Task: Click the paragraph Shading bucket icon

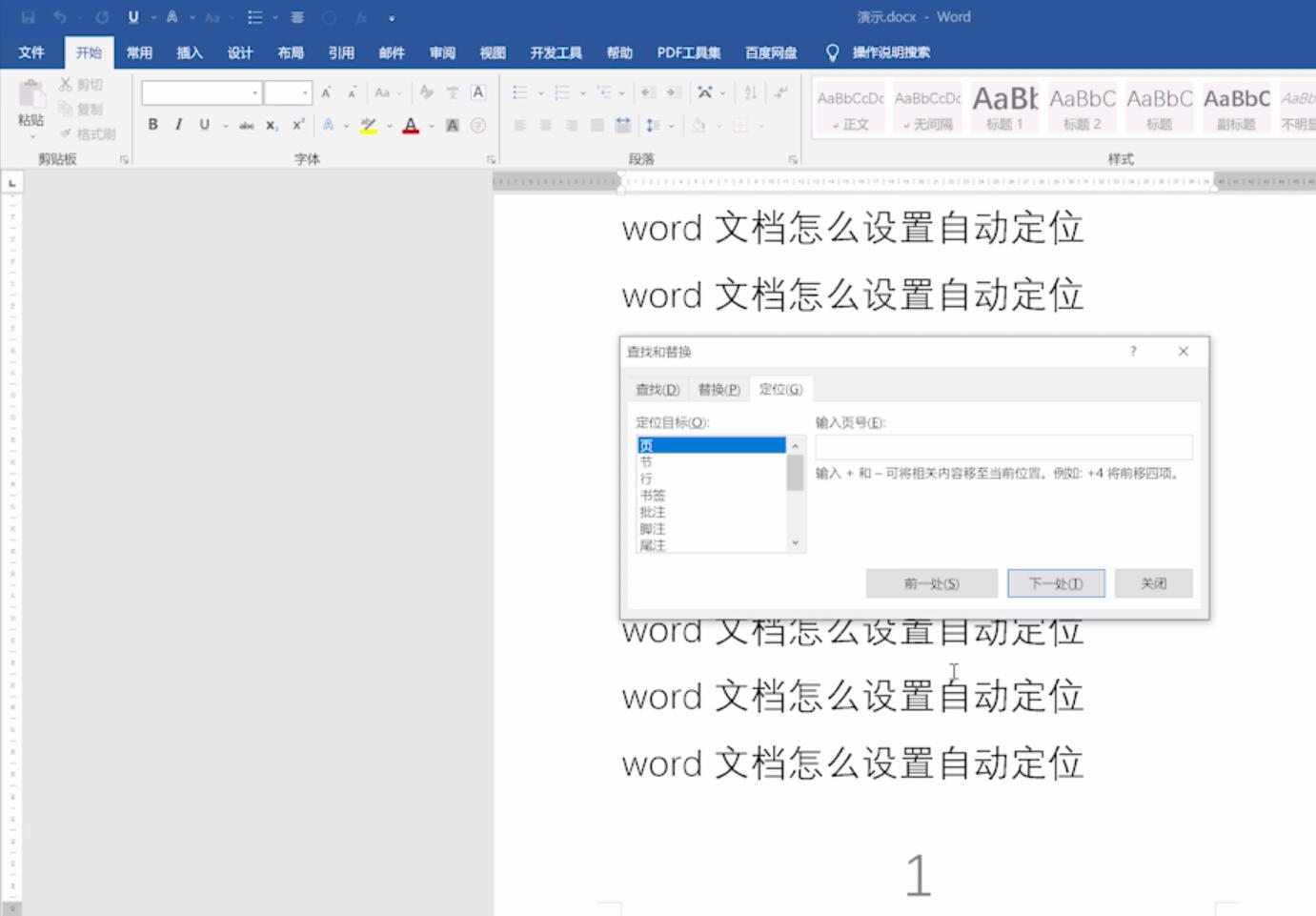Action: (x=698, y=125)
